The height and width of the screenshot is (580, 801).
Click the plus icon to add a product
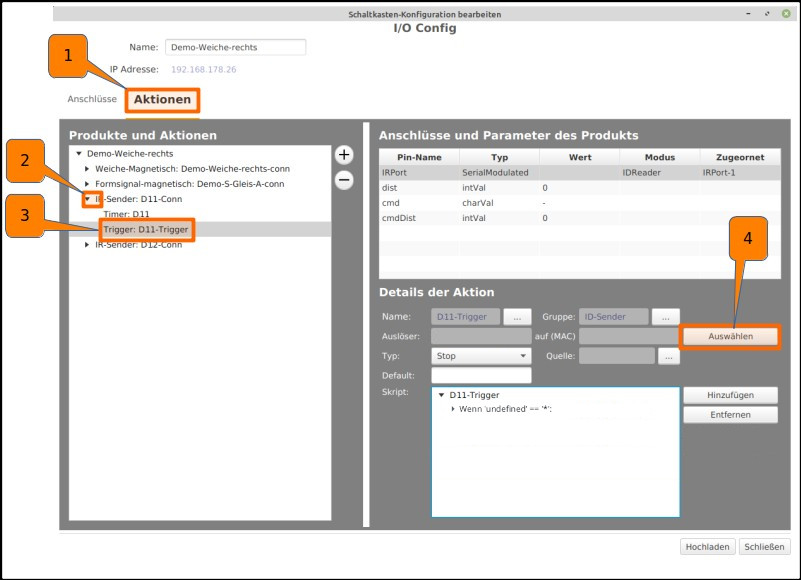(345, 156)
